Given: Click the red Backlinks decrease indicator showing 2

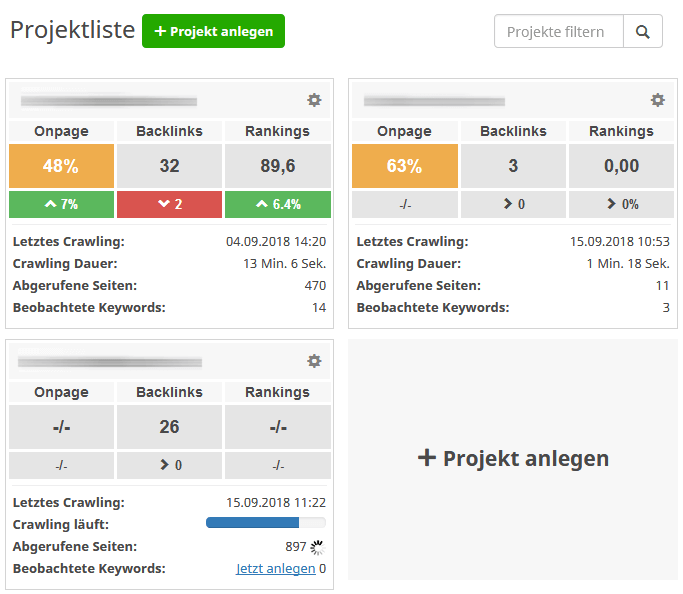Looking at the screenshot, I should pyautogui.click(x=169, y=204).
